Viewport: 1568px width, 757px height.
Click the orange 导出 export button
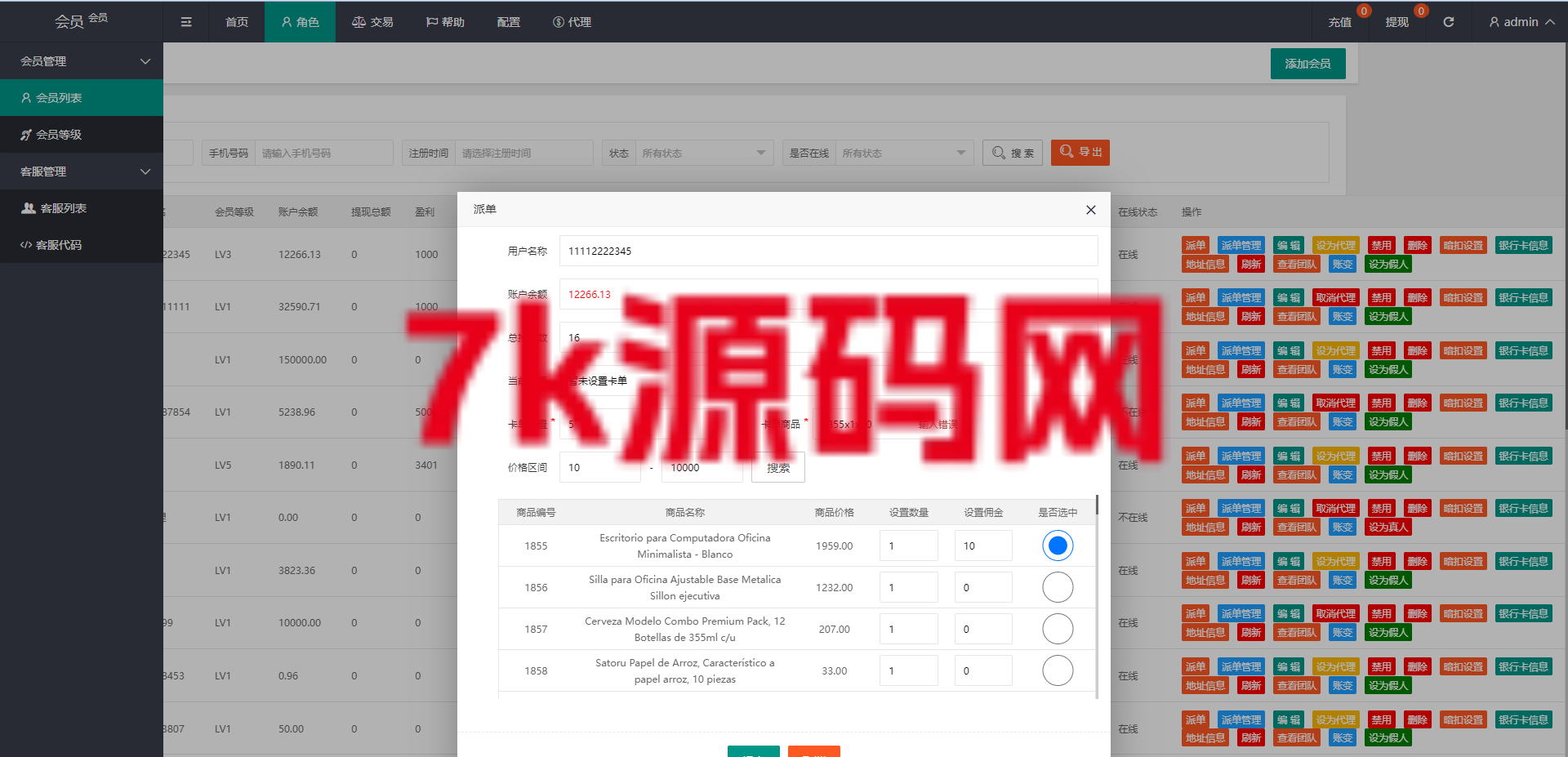1080,152
